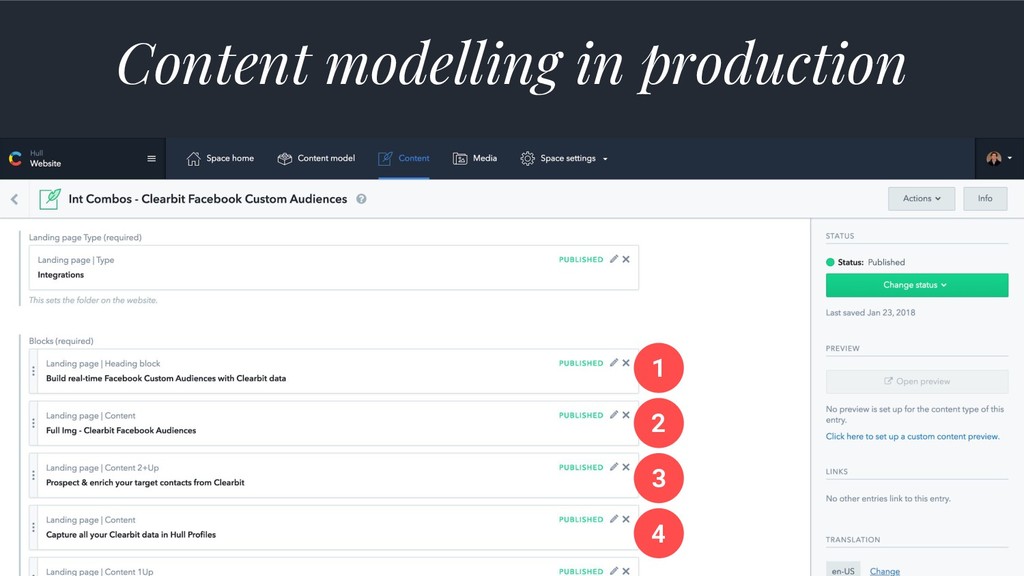Image resolution: width=1024 pixels, height=576 pixels.
Task: Click the Status: Published indicator
Action: [x=865, y=263]
